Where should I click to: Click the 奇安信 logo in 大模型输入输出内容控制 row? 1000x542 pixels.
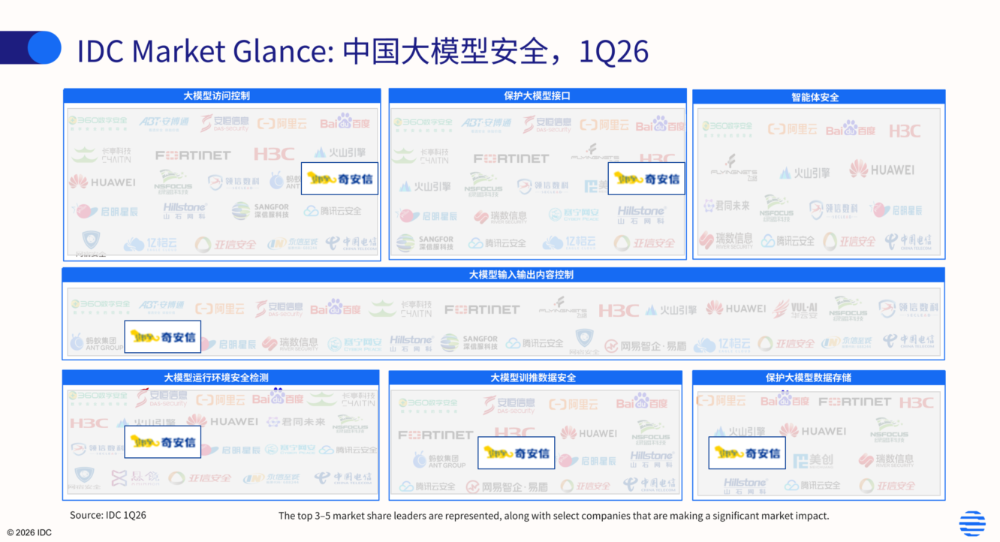(x=163, y=337)
